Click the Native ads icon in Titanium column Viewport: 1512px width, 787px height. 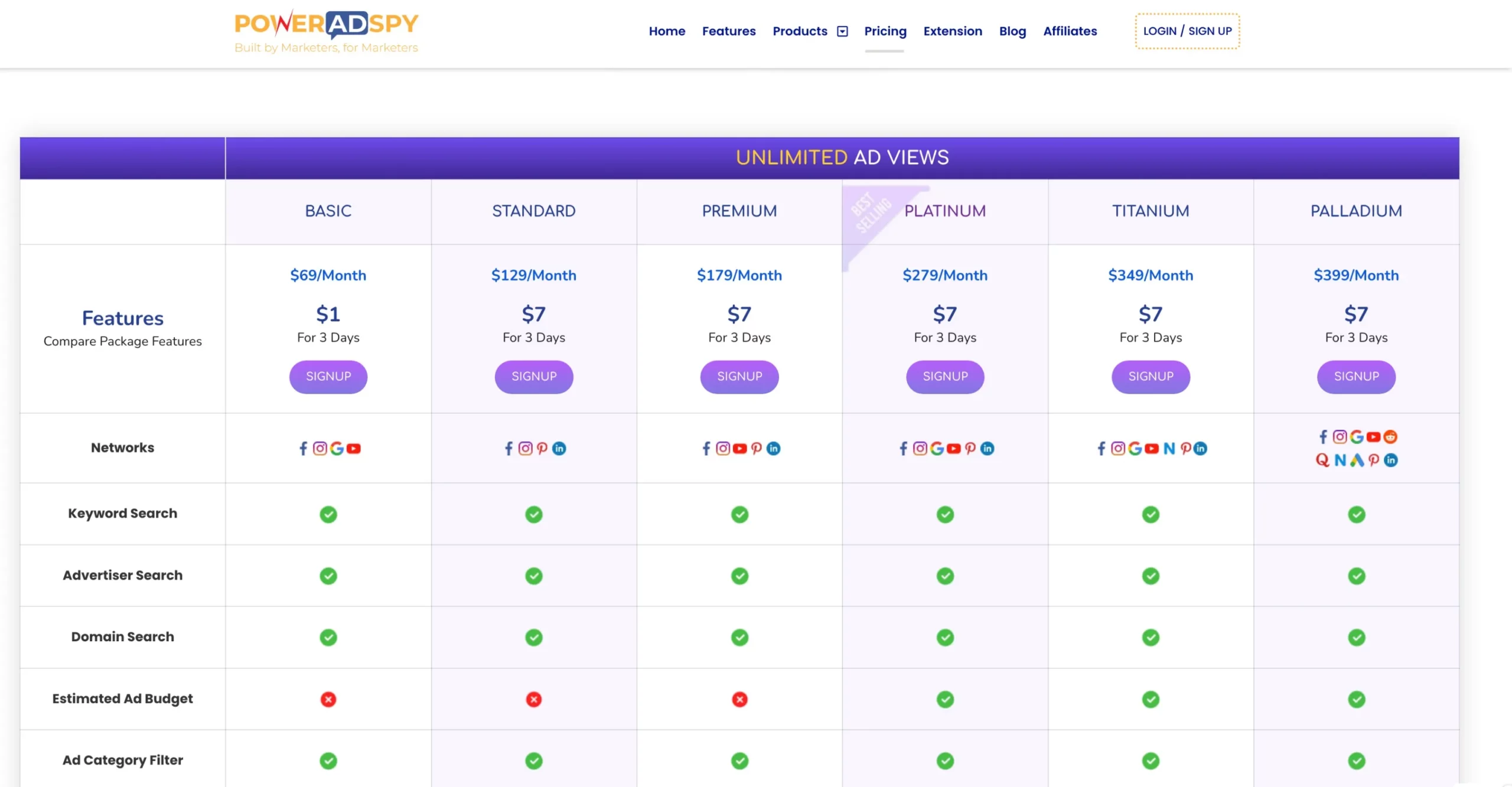coord(1168,449)
